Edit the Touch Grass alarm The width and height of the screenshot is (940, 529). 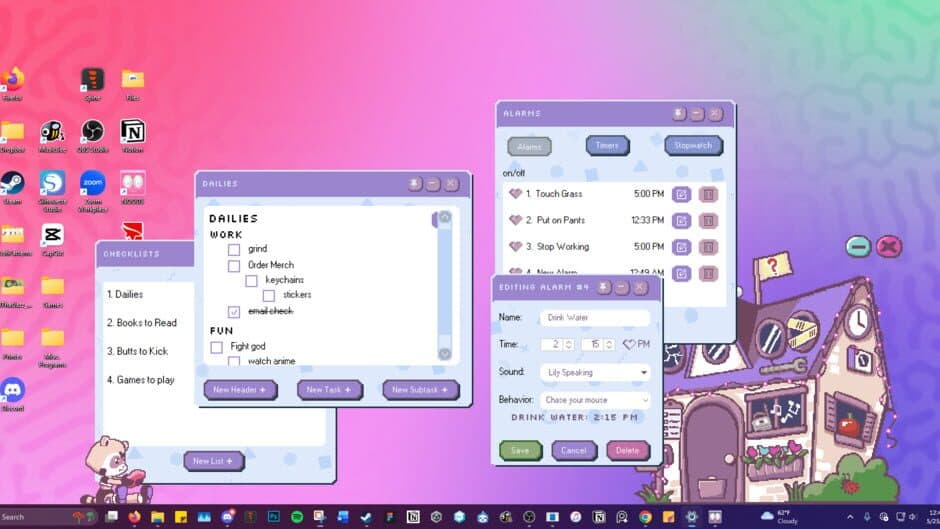[681, 194]
